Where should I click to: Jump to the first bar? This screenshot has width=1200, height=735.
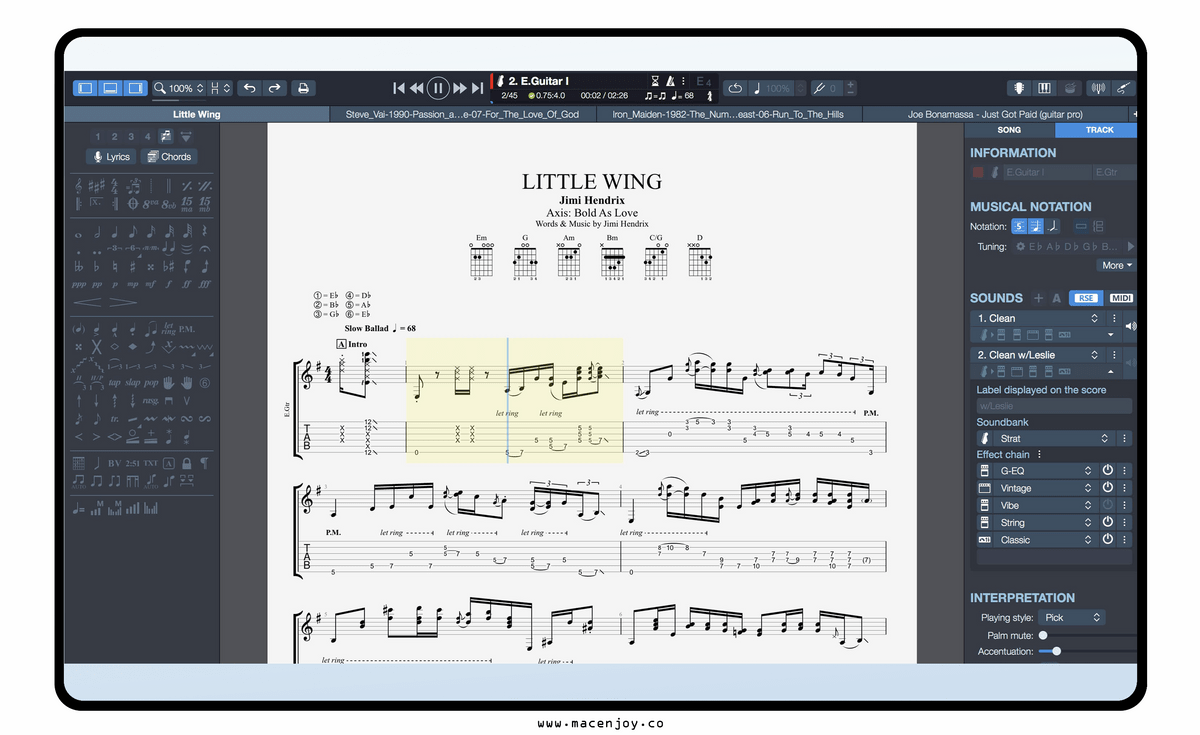point(399,88)
